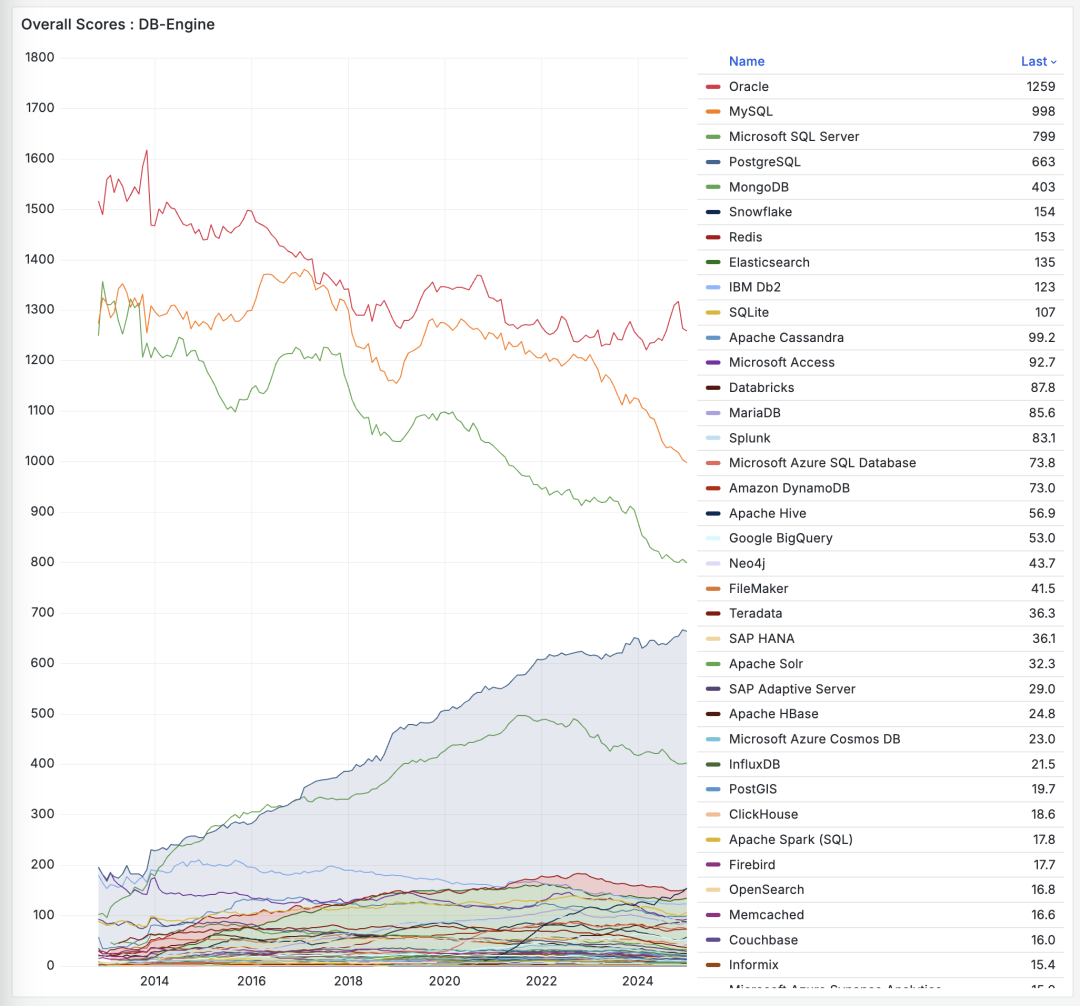
Task: Show only the ClickHouse series
Action: click(762, 814)
